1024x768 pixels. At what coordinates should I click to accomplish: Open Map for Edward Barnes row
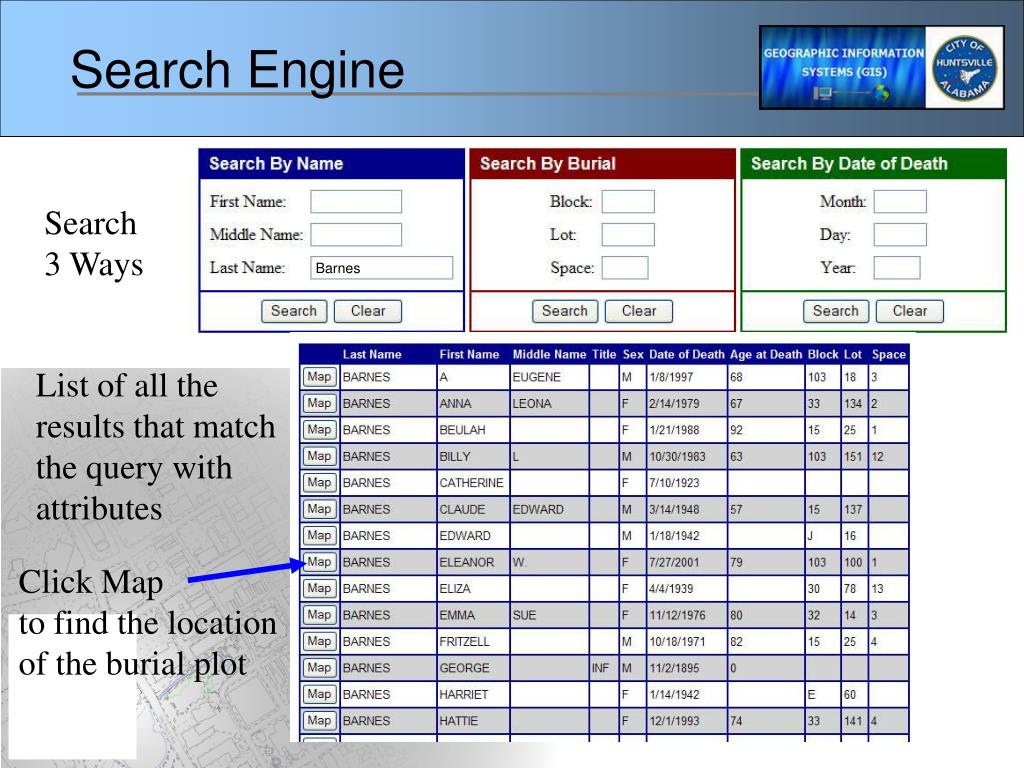coord(319,536)
